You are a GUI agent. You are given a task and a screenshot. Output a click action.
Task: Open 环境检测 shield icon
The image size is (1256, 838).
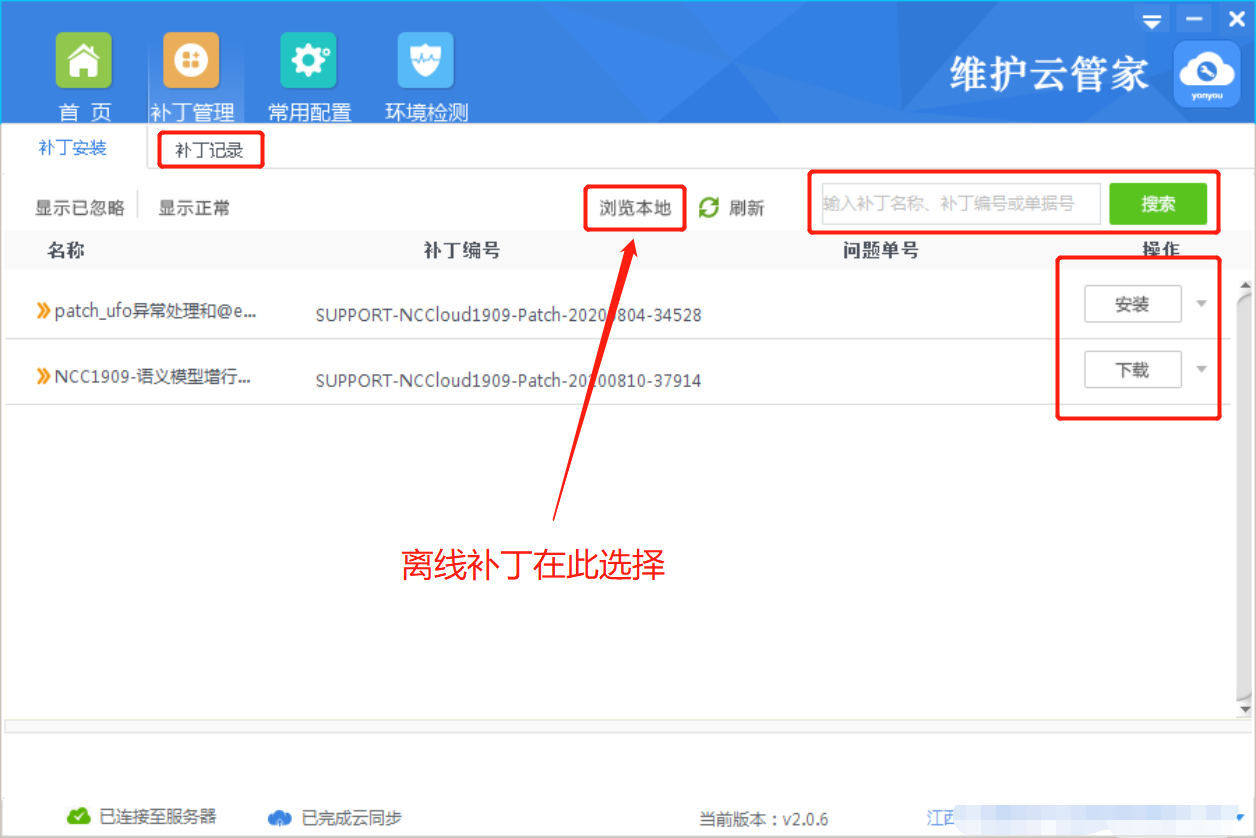tap(425, 61)
